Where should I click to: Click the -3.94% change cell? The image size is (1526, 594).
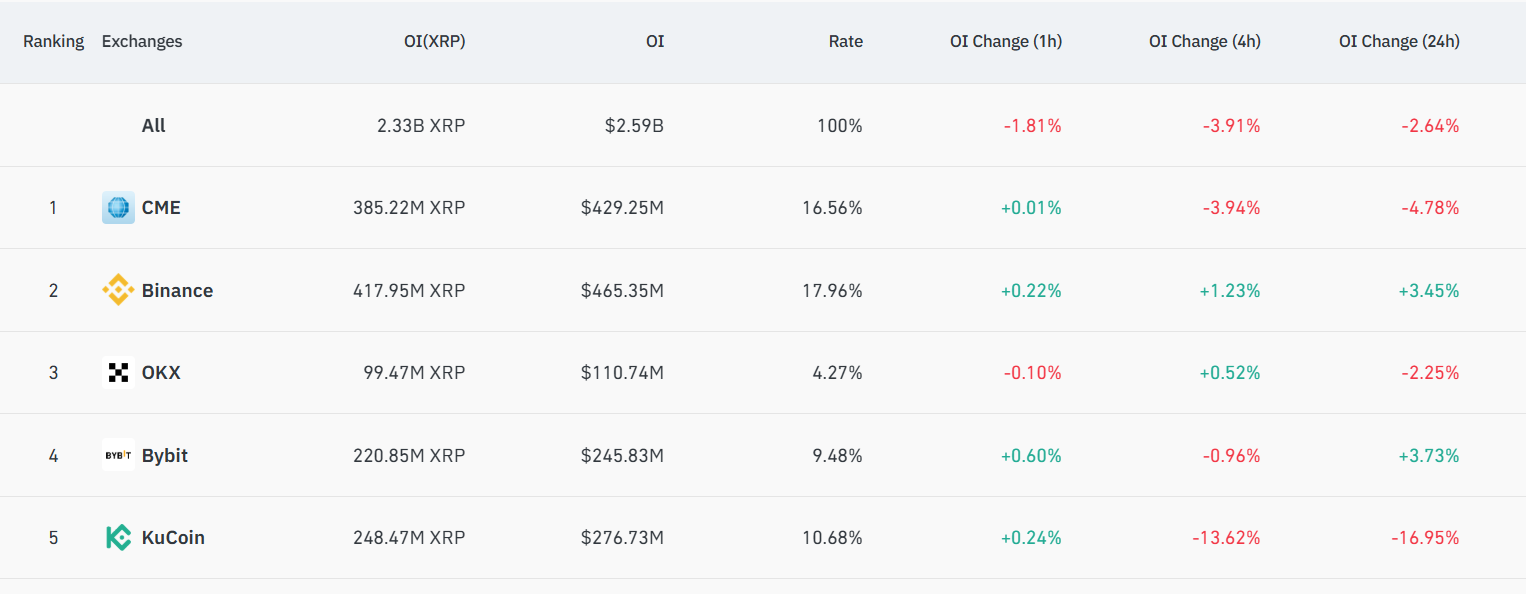pos(1231,208)
